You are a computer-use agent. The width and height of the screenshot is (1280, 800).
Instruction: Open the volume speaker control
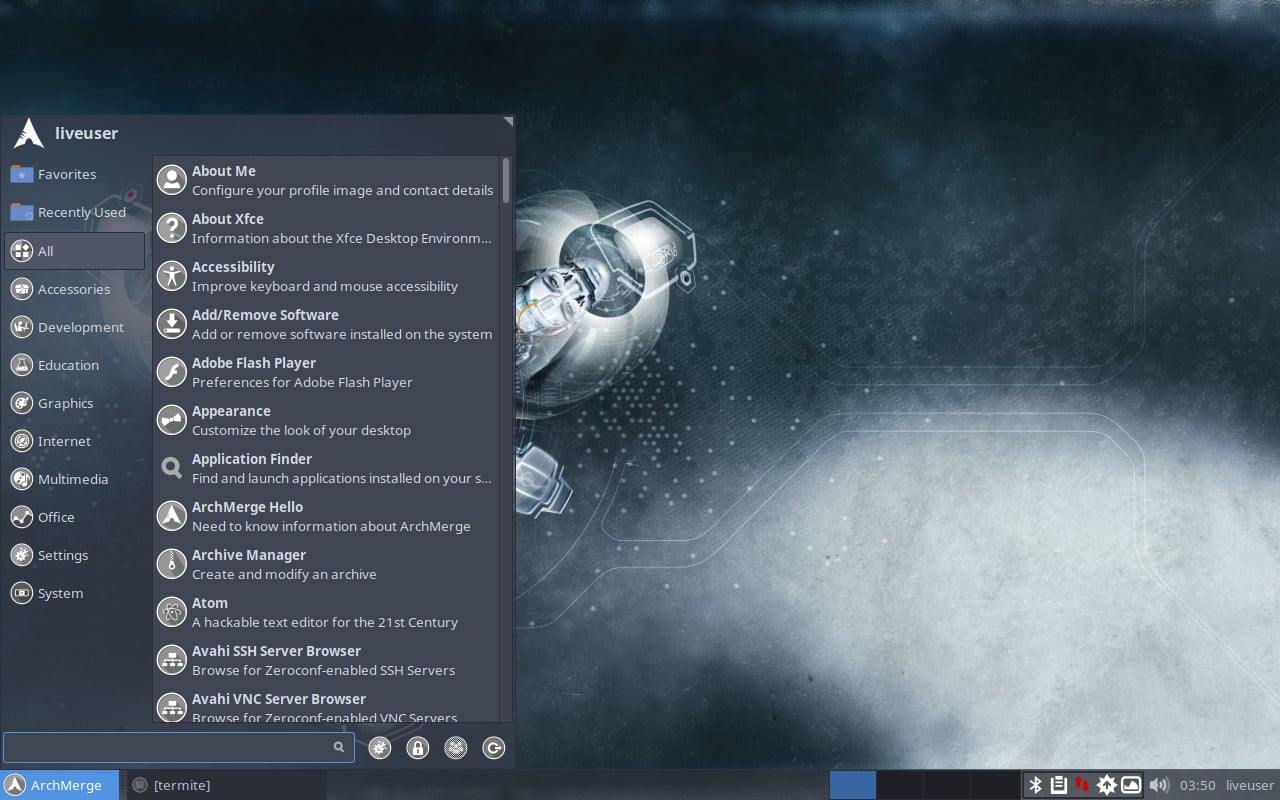(x=1159, y=785)
